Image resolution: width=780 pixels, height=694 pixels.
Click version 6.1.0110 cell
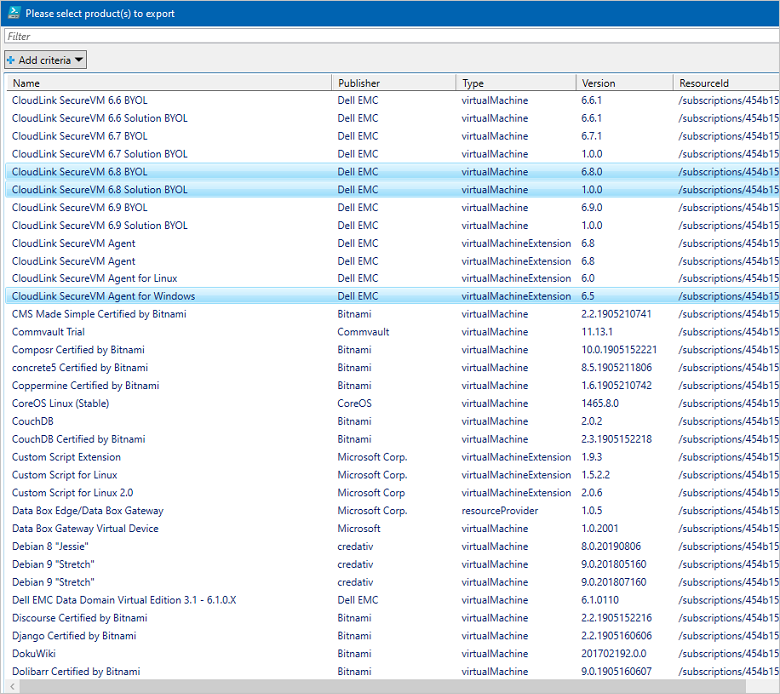pos(600,600)
